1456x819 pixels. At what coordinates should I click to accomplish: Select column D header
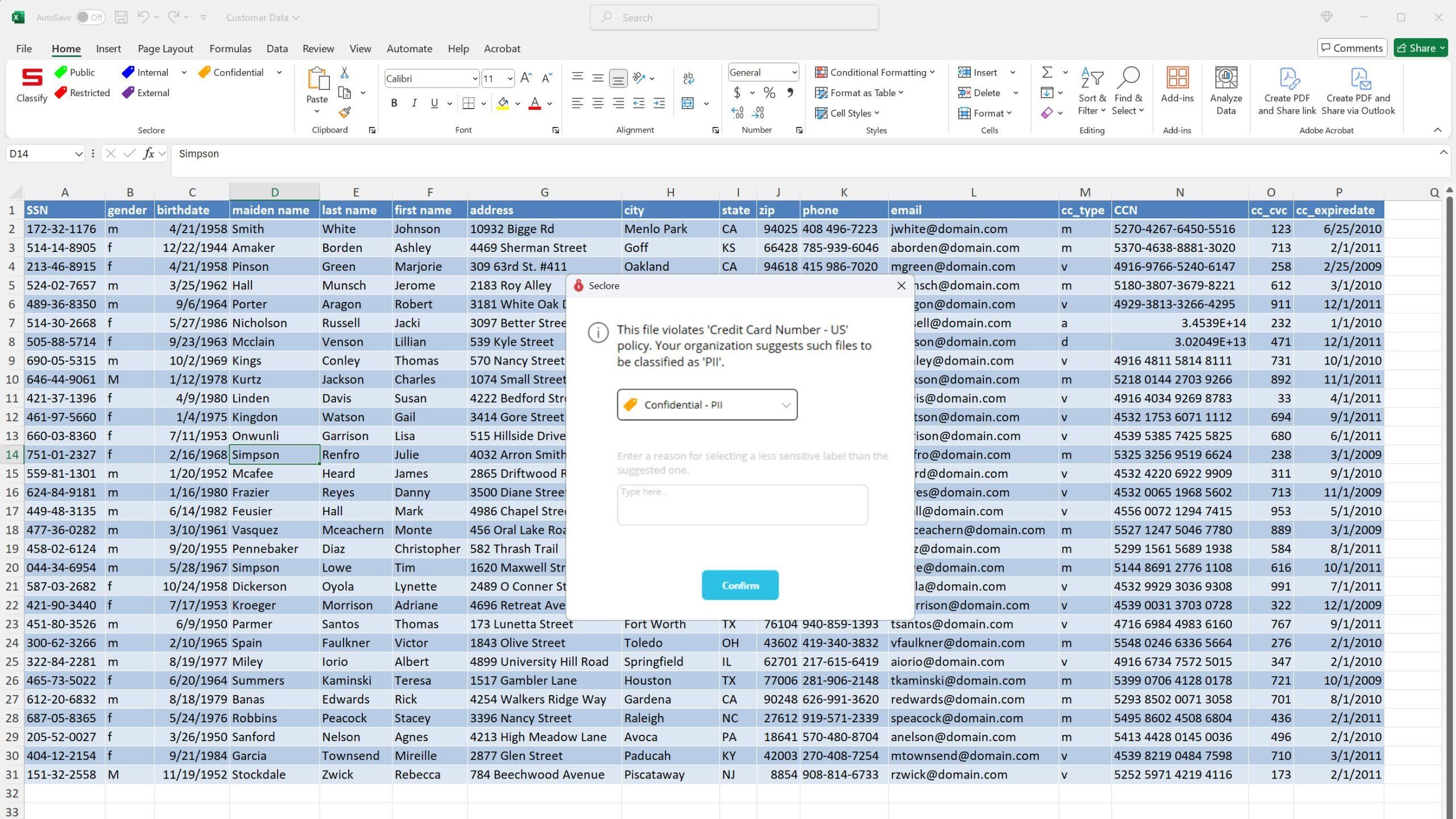click(275, 192)
